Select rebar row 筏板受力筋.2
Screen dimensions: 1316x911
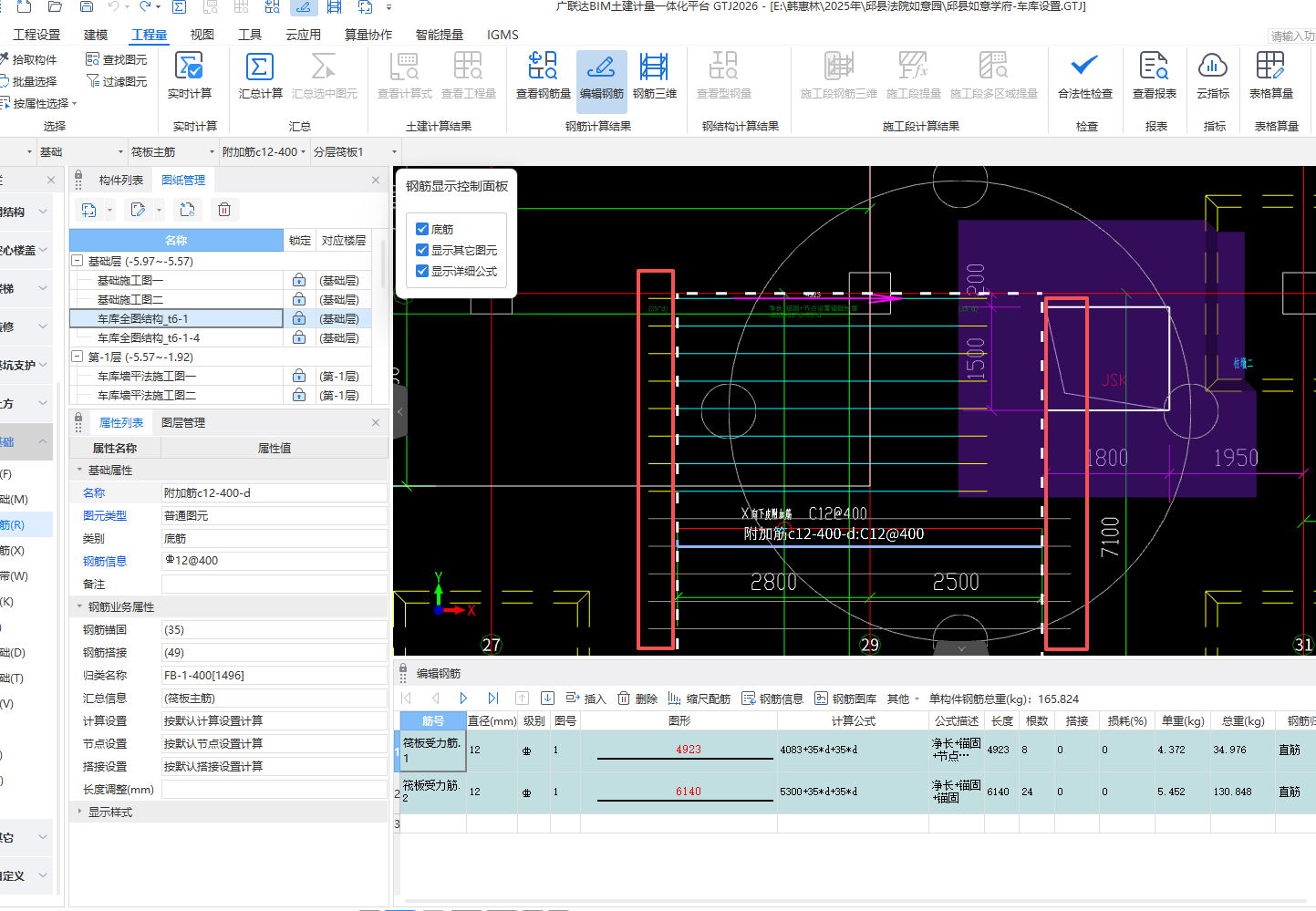431,792
